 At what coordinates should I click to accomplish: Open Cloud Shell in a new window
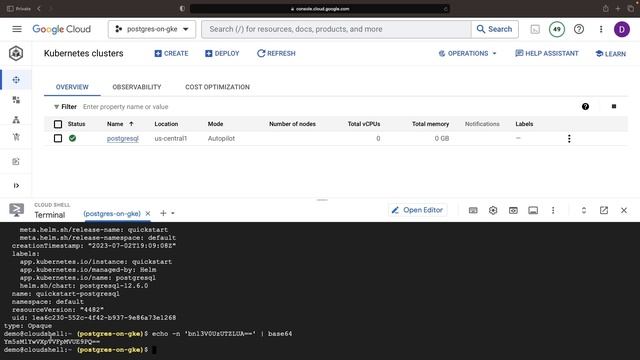(604, 210)
